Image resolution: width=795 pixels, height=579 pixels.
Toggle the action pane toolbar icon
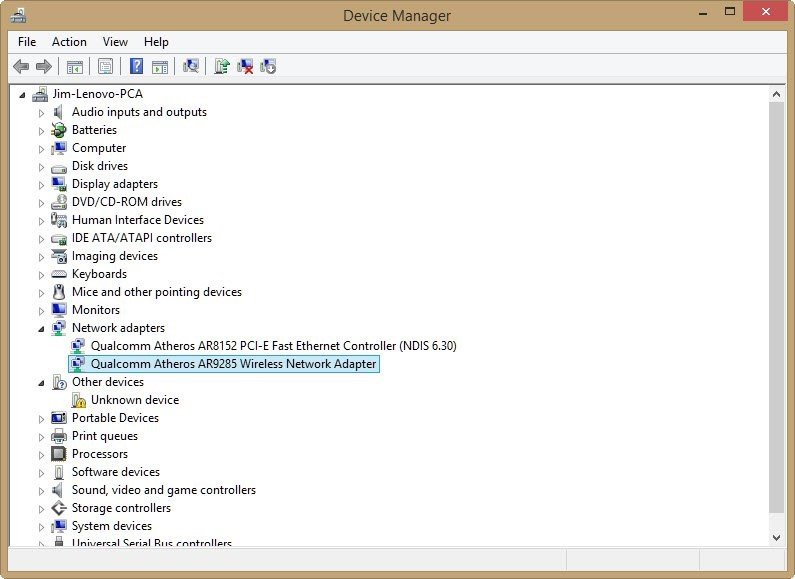pos(160,66)
